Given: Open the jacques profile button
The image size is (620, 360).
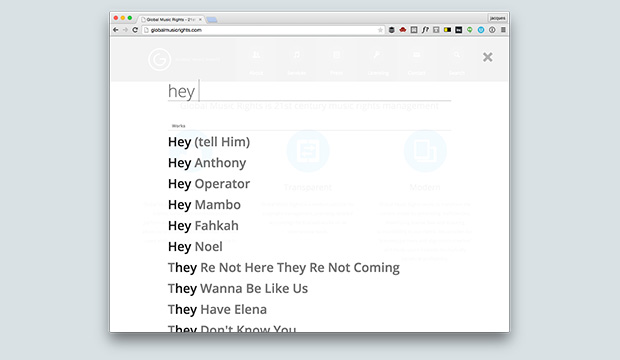Looking at the screenshot, I should pos(497,18).
